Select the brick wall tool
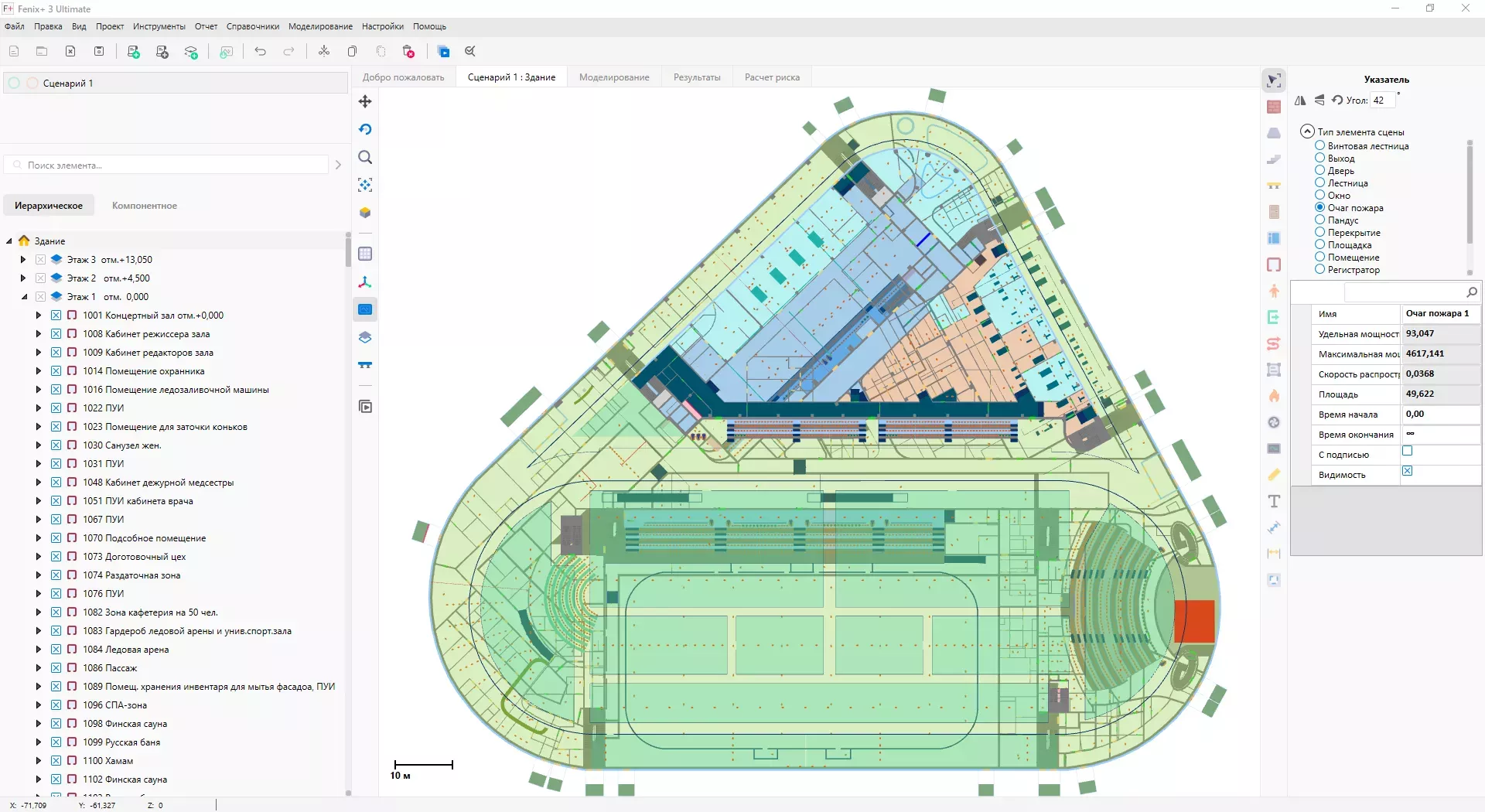Viewport: 1485px width, 812px height. (1274, 107)
